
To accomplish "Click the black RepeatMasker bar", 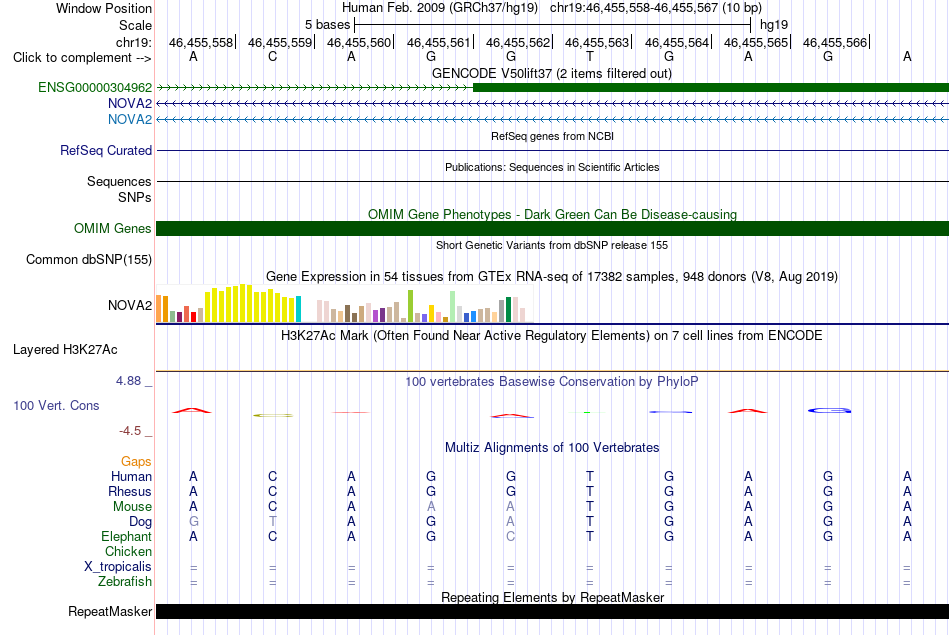I will pos(552,611).
